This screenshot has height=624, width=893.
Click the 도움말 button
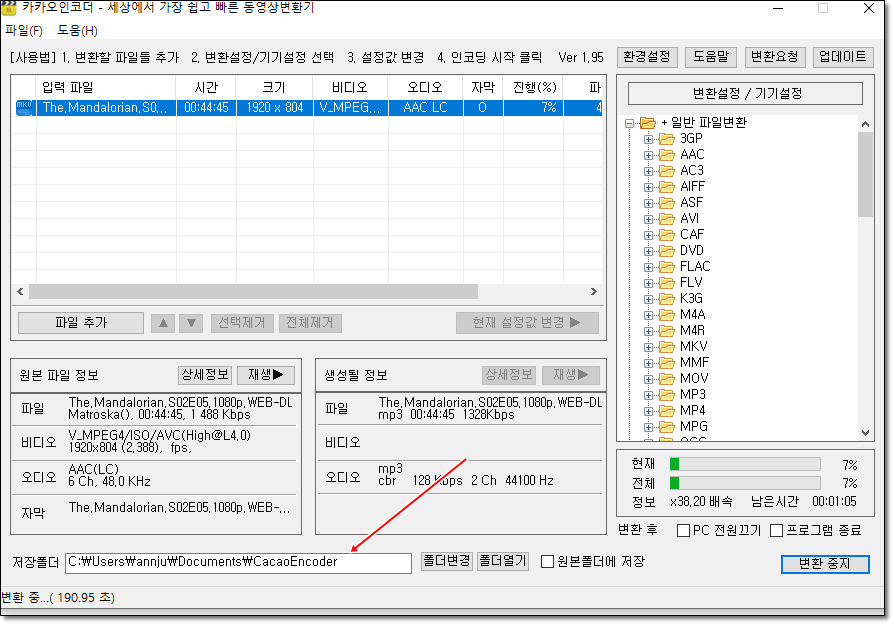click(x=710, y=57)
